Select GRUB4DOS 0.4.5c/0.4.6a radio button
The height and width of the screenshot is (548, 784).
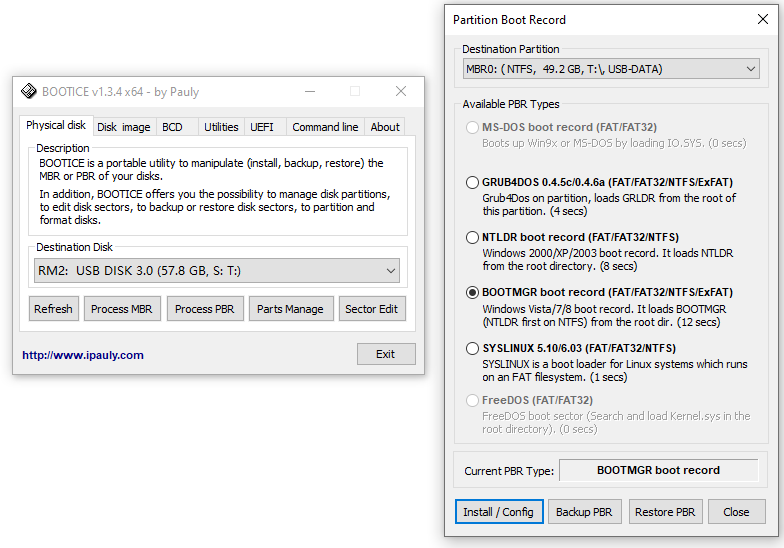[472, 182]
